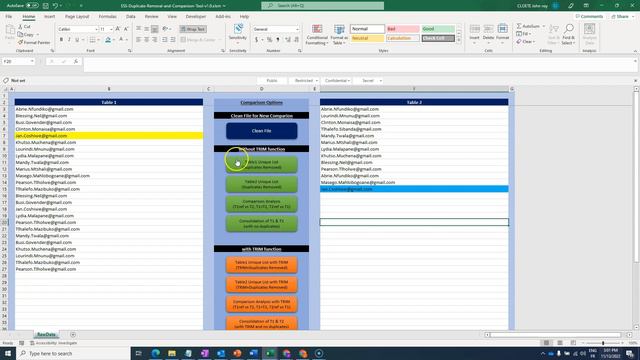Expand the cell Styles gallery
The height and width of the screenshot is (360, 640).
[459, 40]
